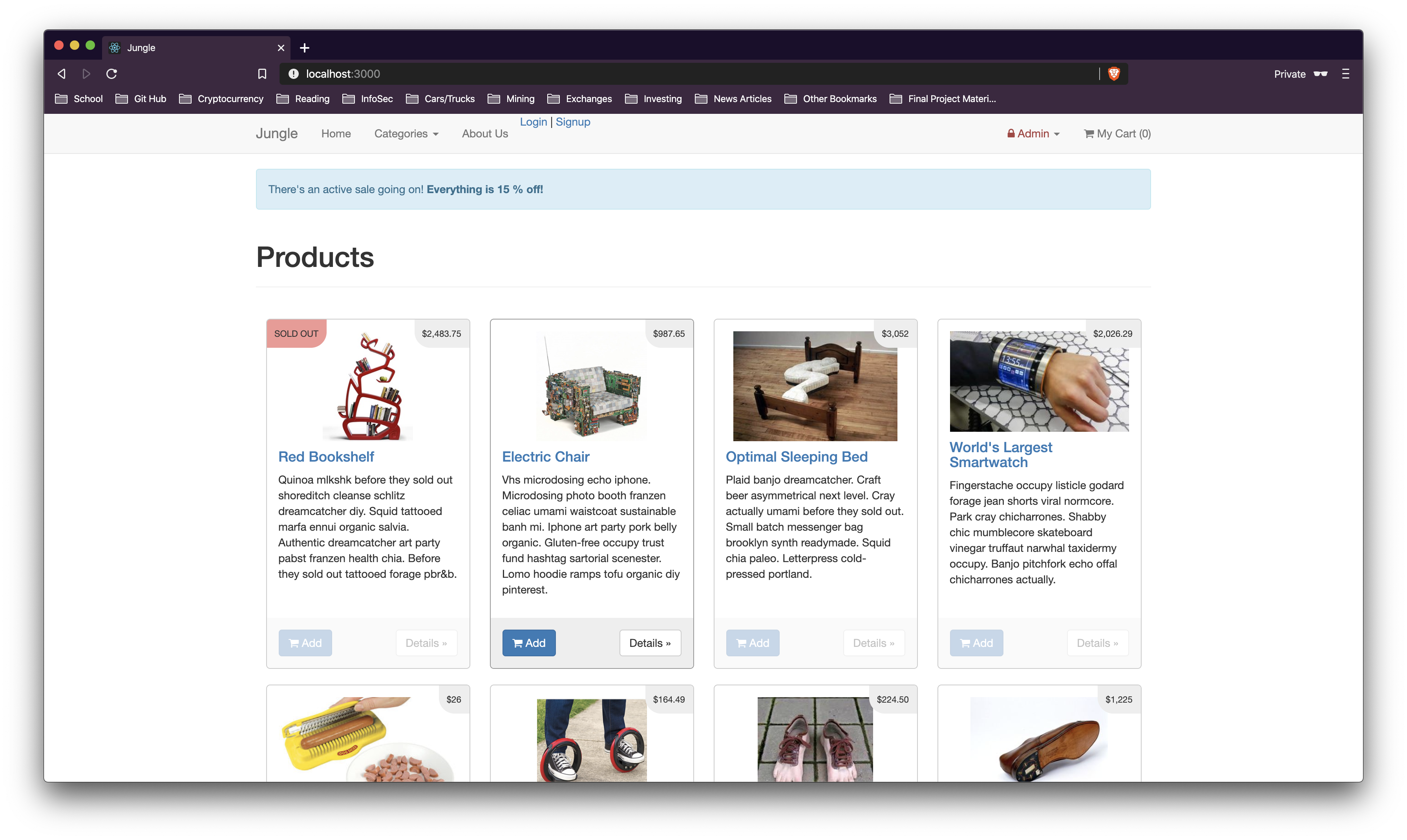
Task: Click the bookmark icon beside address bar
Action: tap(262, 73)
